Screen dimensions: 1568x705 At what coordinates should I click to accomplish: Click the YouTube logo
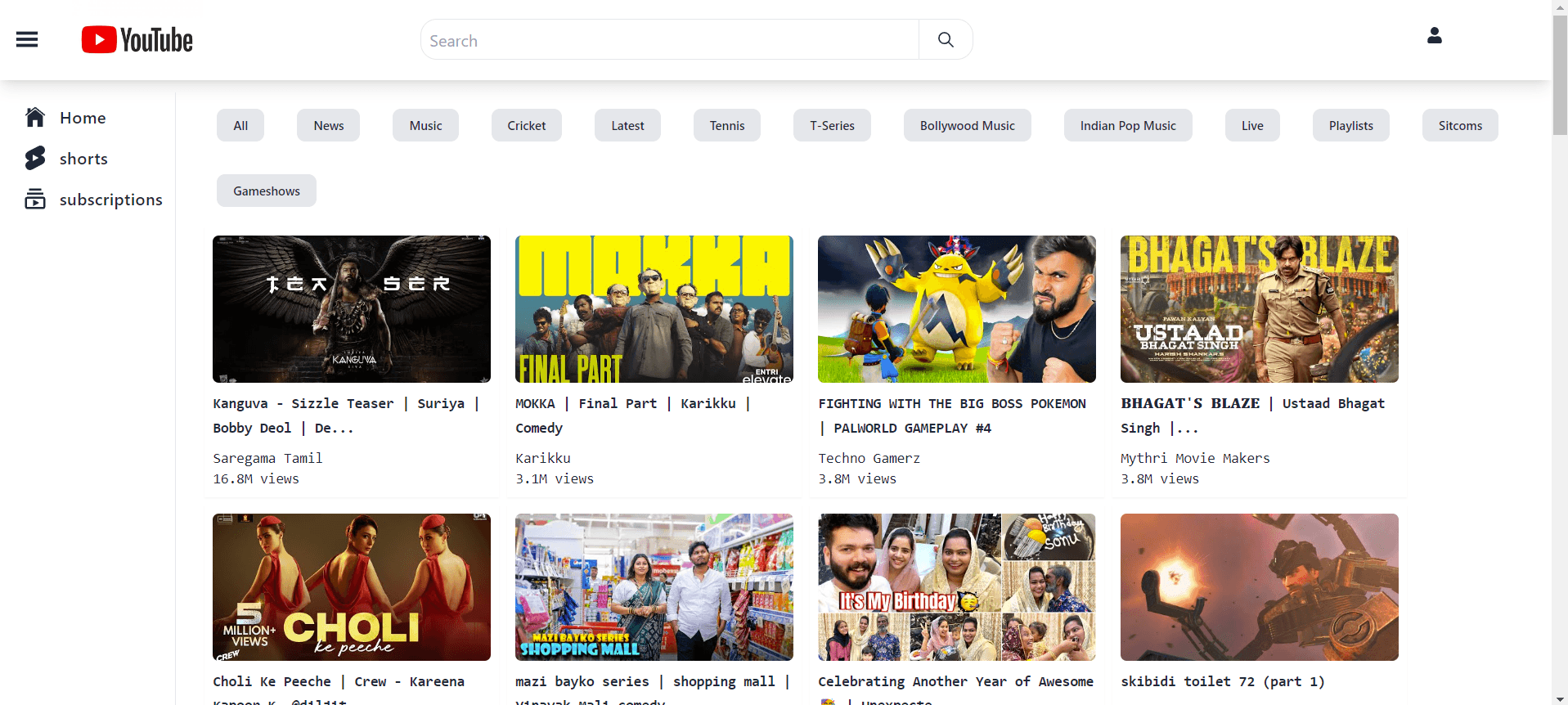point(137,39)
